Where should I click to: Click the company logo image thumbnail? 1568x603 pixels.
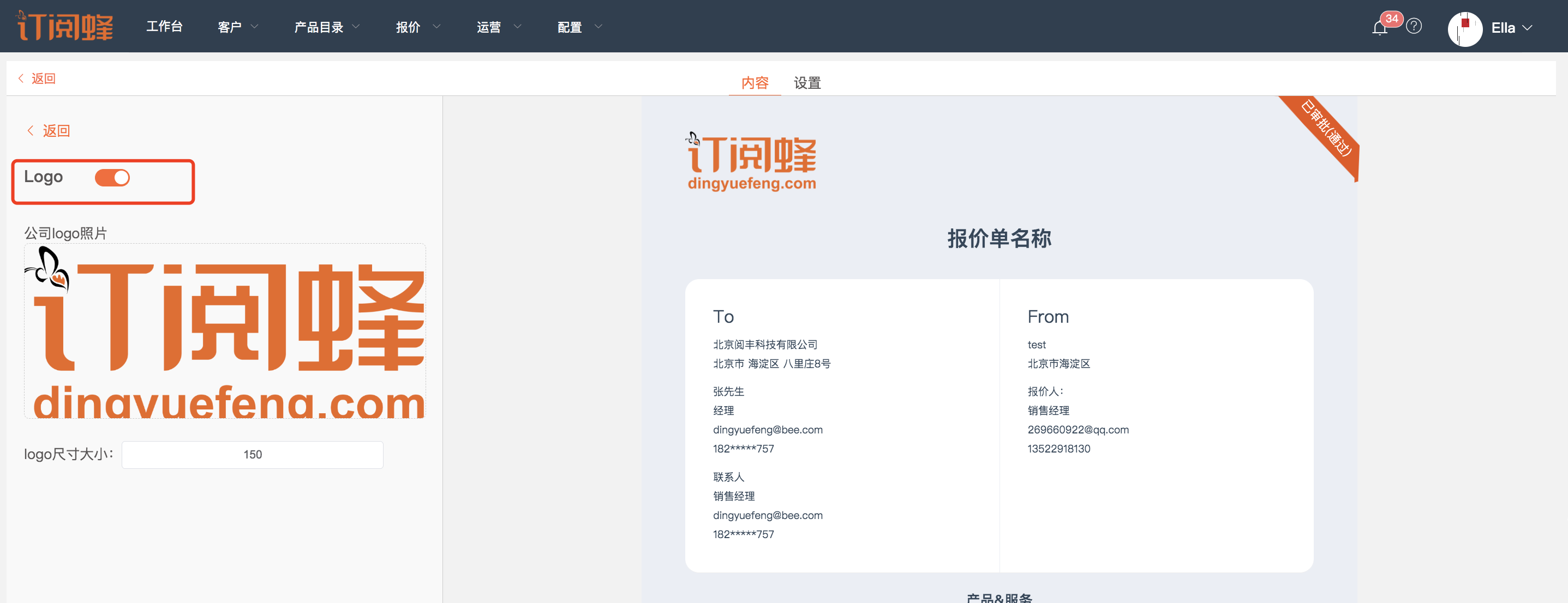click(x=225, y=331)
